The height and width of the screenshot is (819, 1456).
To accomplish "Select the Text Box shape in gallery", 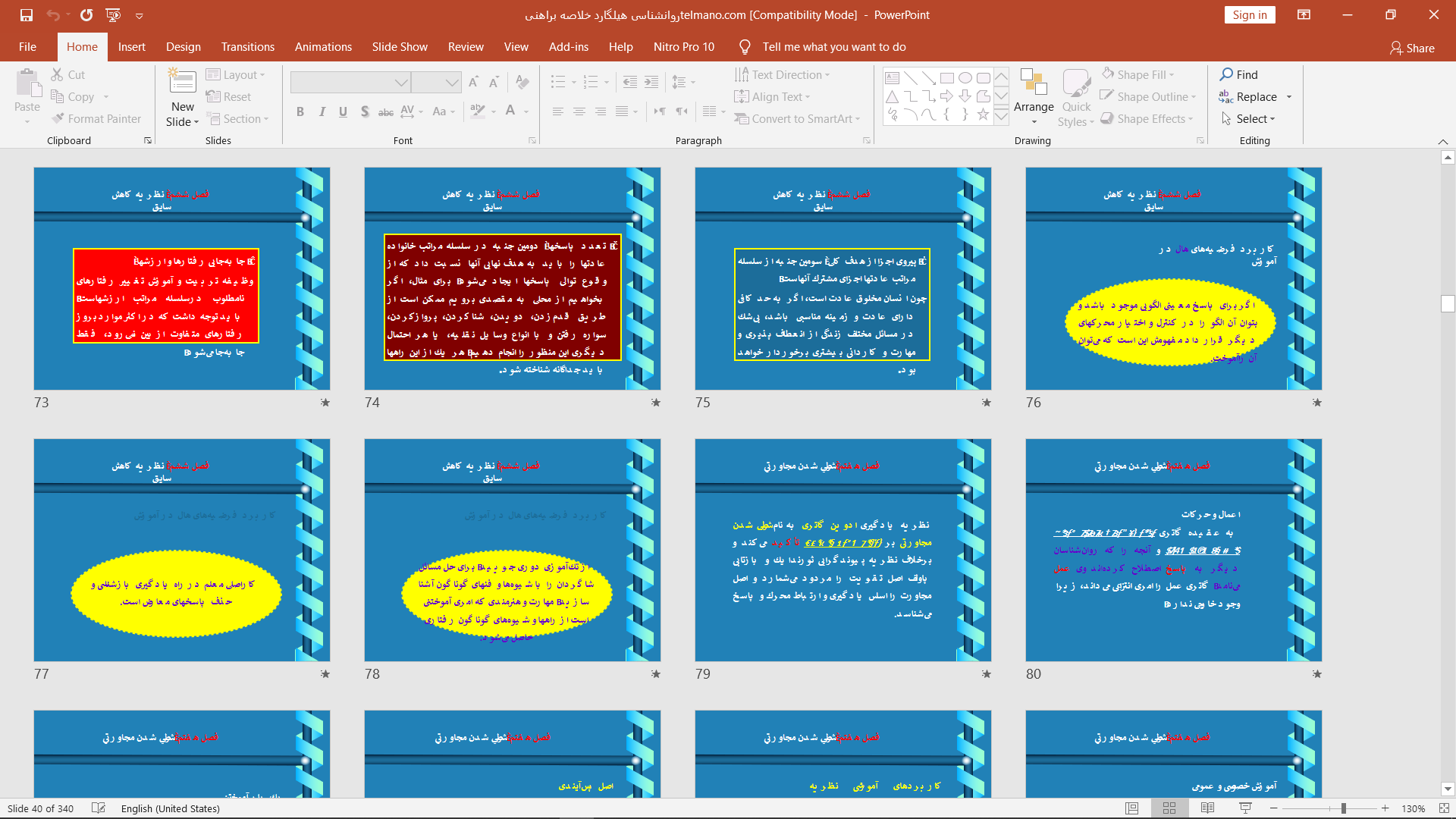I will coord(893,77).
